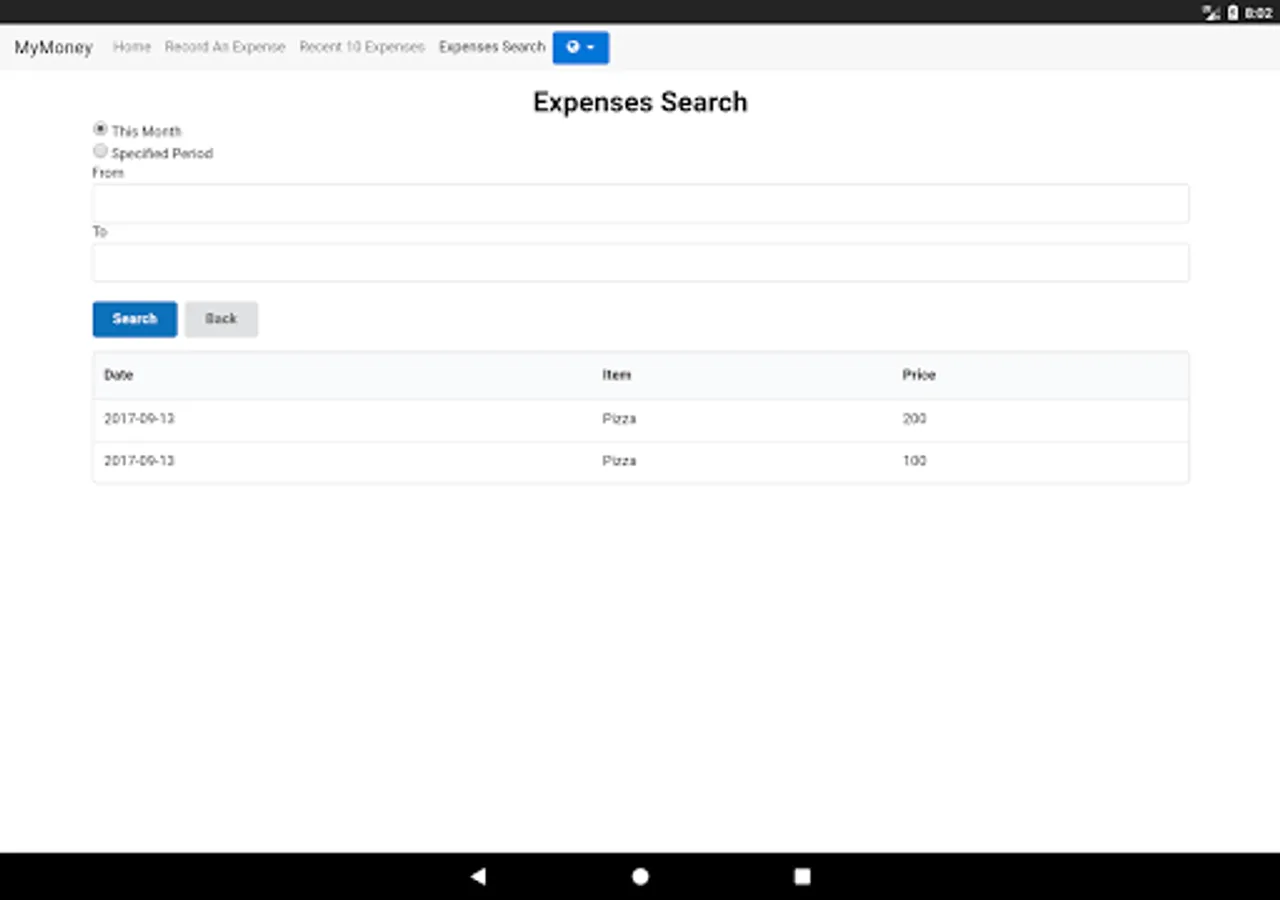Open the globe language dropdown button

click(580, 47)
